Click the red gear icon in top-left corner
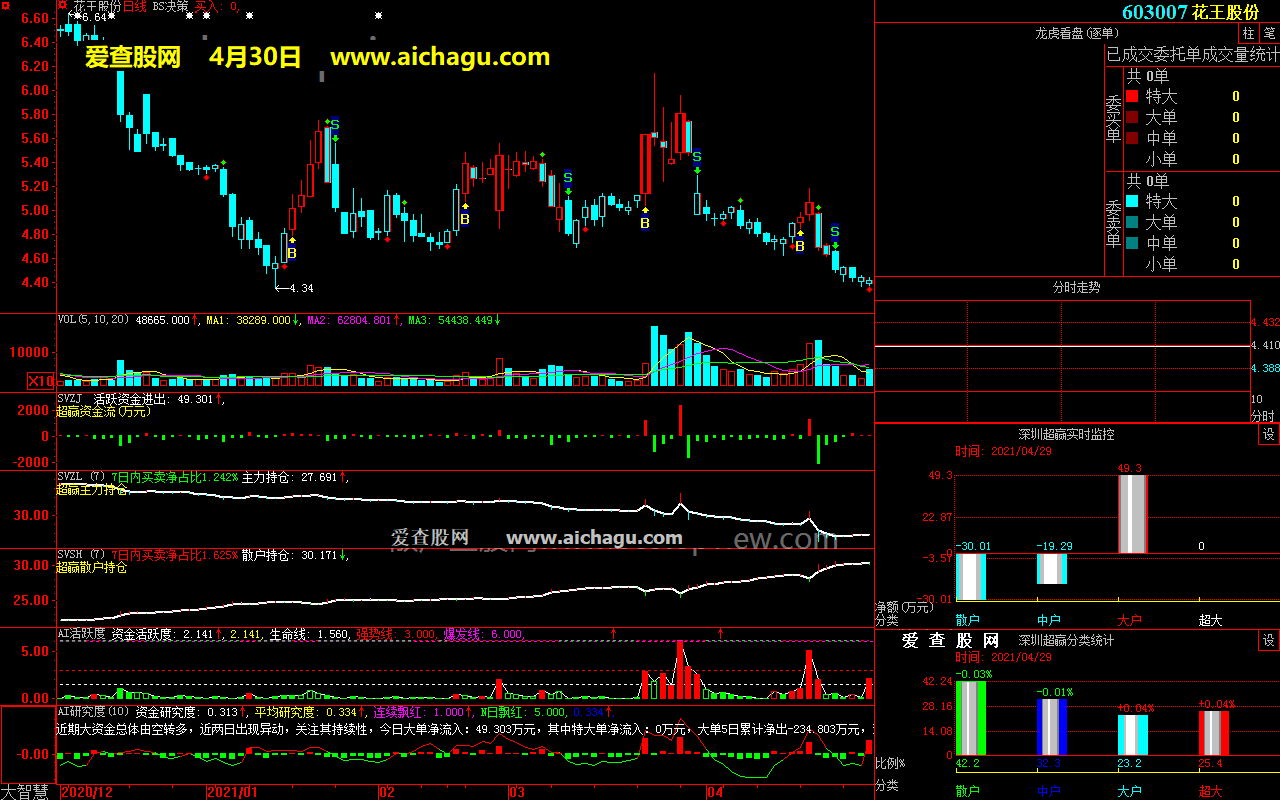This screenshot has height=800, width=1280. 6,6
